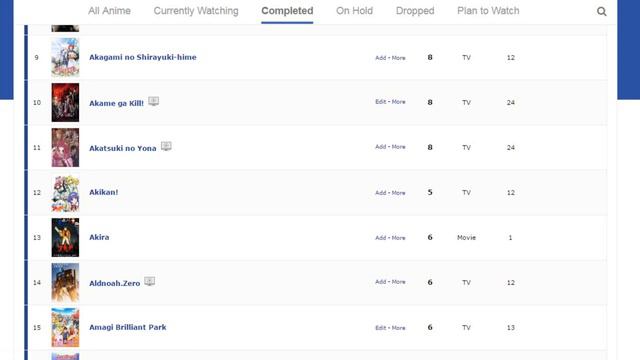Open the Plan to Watch tab
This screenshot has height=360, width=640.
click(x=488, y=11)
